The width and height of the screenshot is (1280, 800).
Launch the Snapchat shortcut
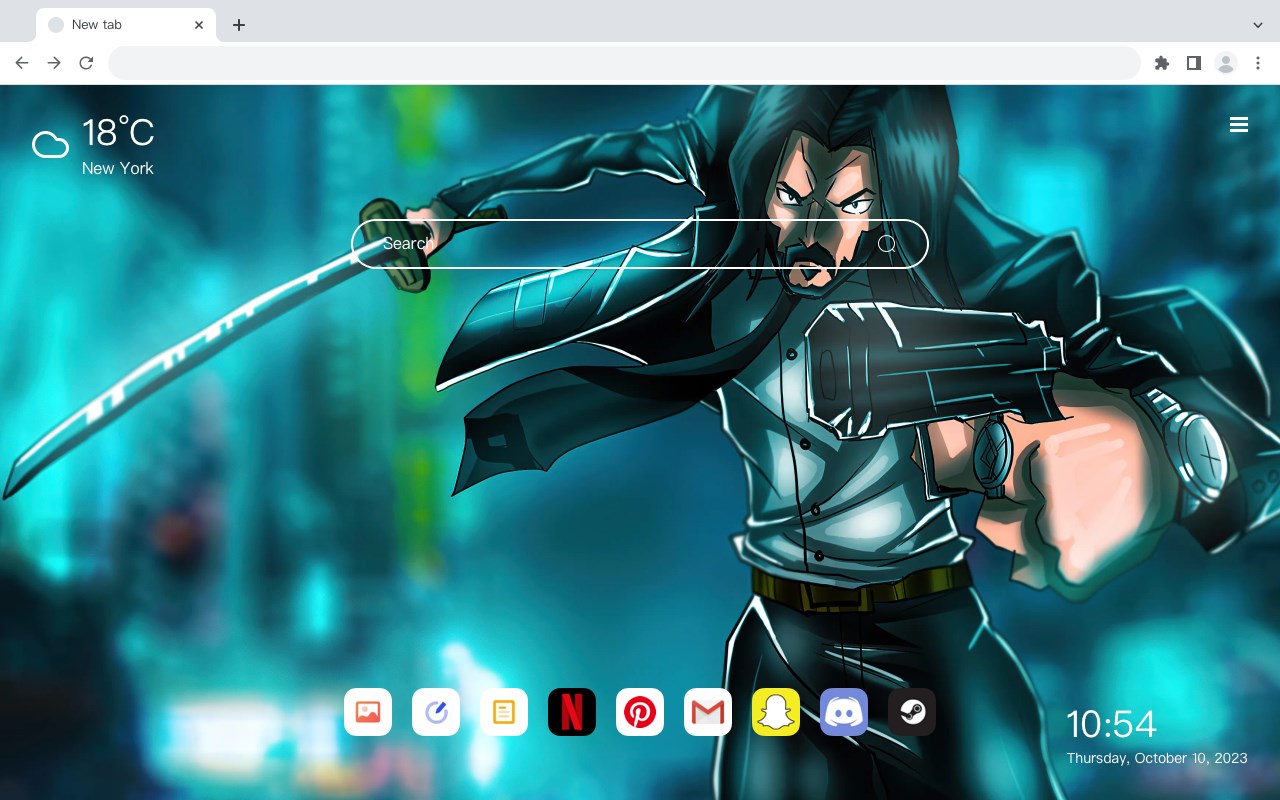tap(776, 712)
